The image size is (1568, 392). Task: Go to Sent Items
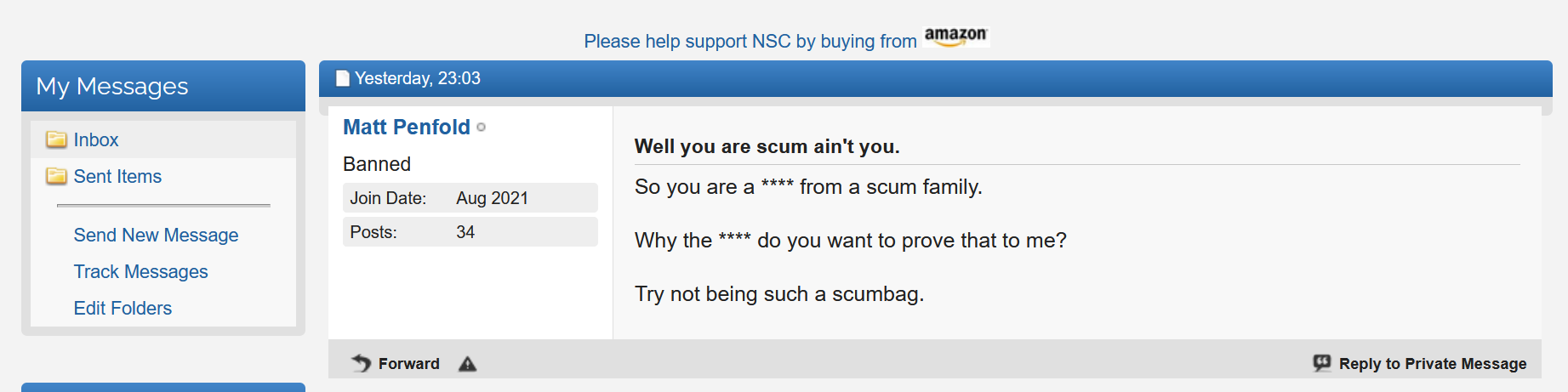point(117,176)
